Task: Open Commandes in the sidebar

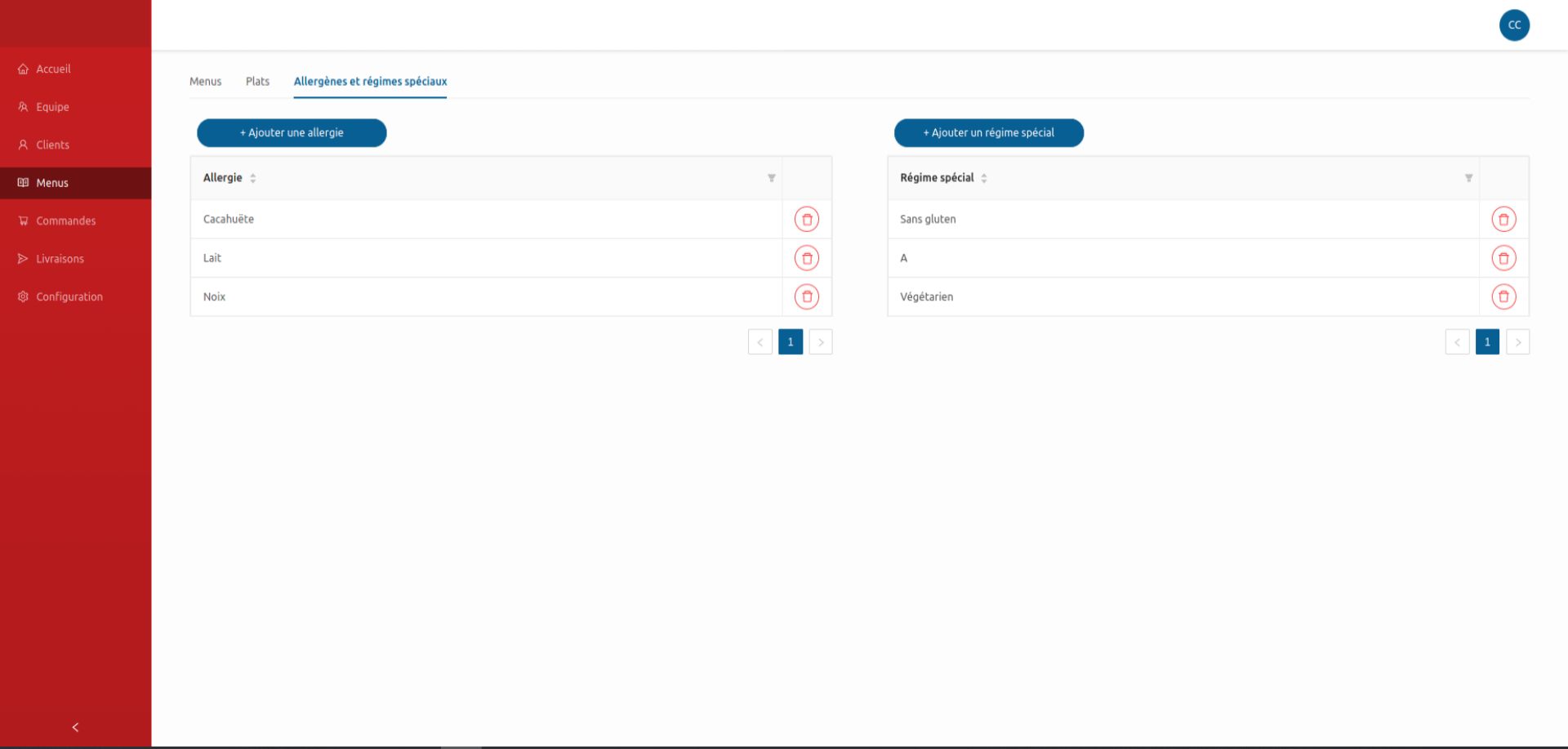Action: click(75, 221)
